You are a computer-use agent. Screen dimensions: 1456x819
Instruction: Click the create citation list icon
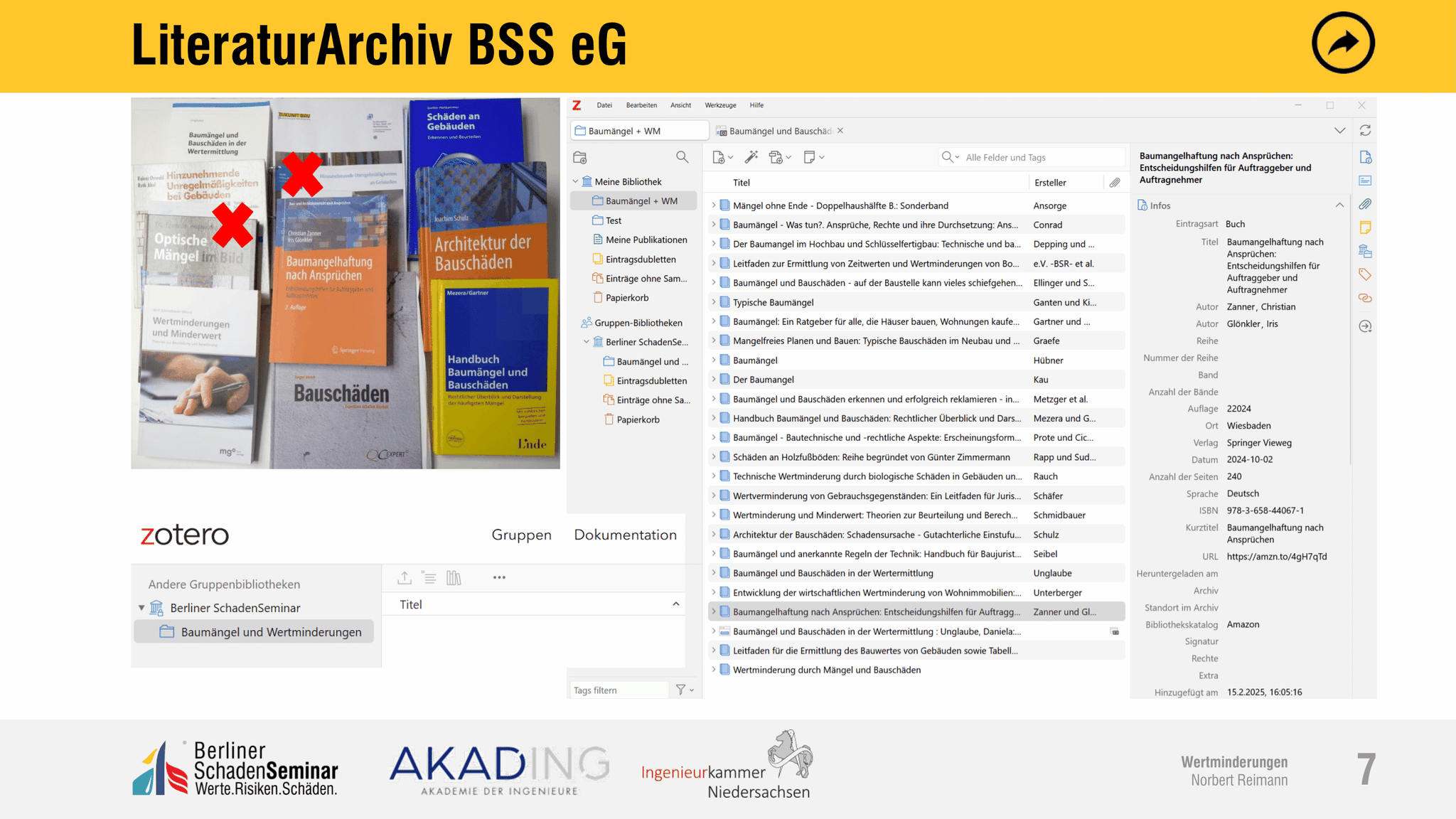429,578
